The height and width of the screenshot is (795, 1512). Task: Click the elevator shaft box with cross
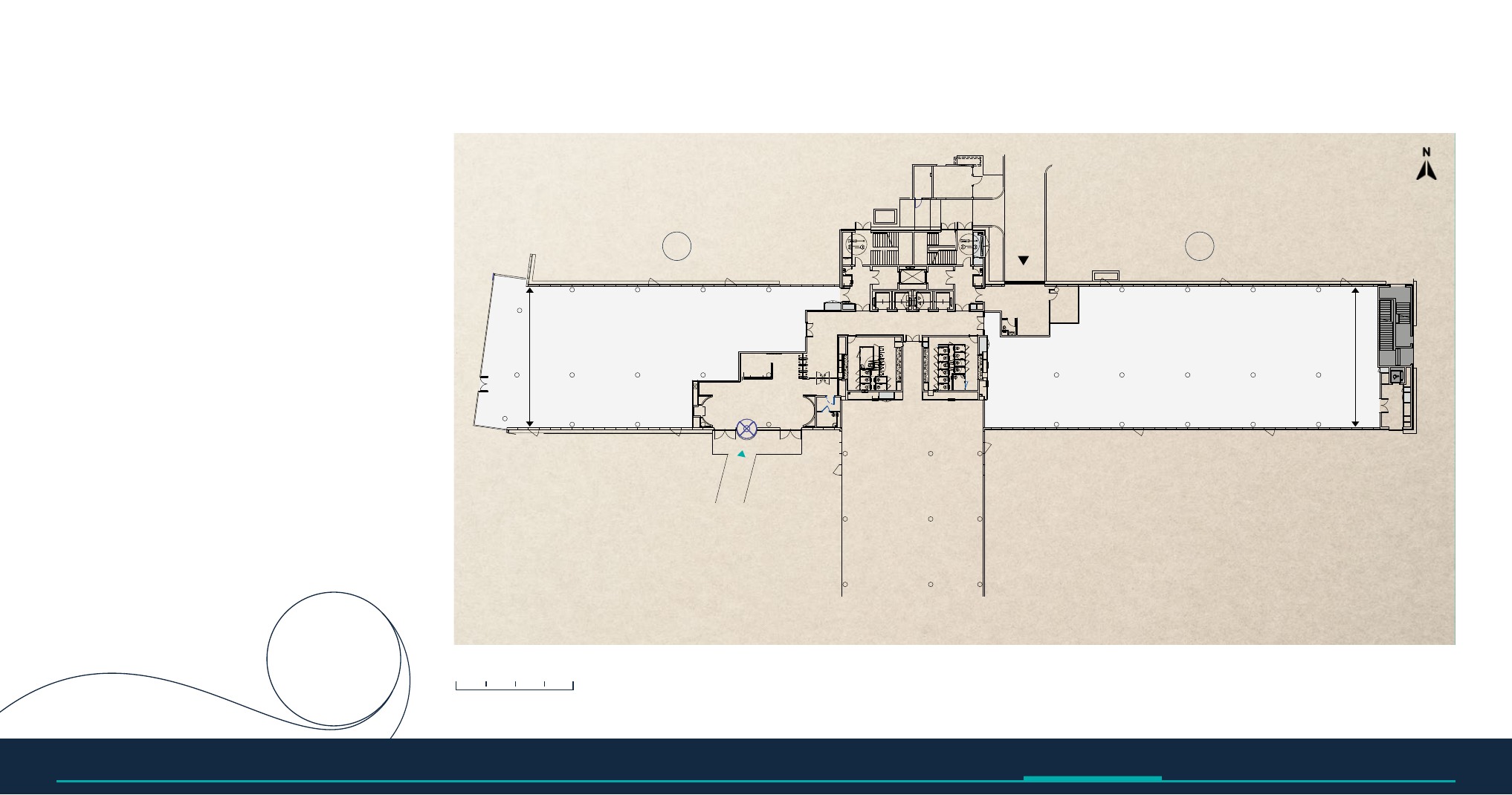pyautogui.click(x=910, y=278)
